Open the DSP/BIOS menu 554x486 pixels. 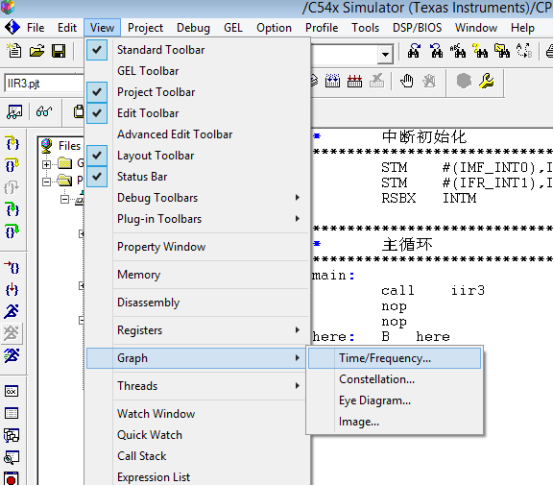(x=417, y=28)
